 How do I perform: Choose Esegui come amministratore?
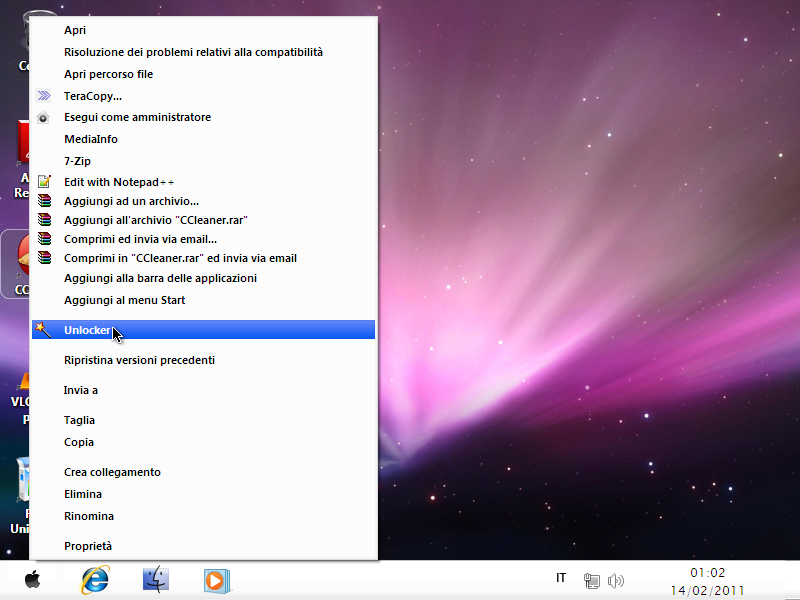[204, 117]
